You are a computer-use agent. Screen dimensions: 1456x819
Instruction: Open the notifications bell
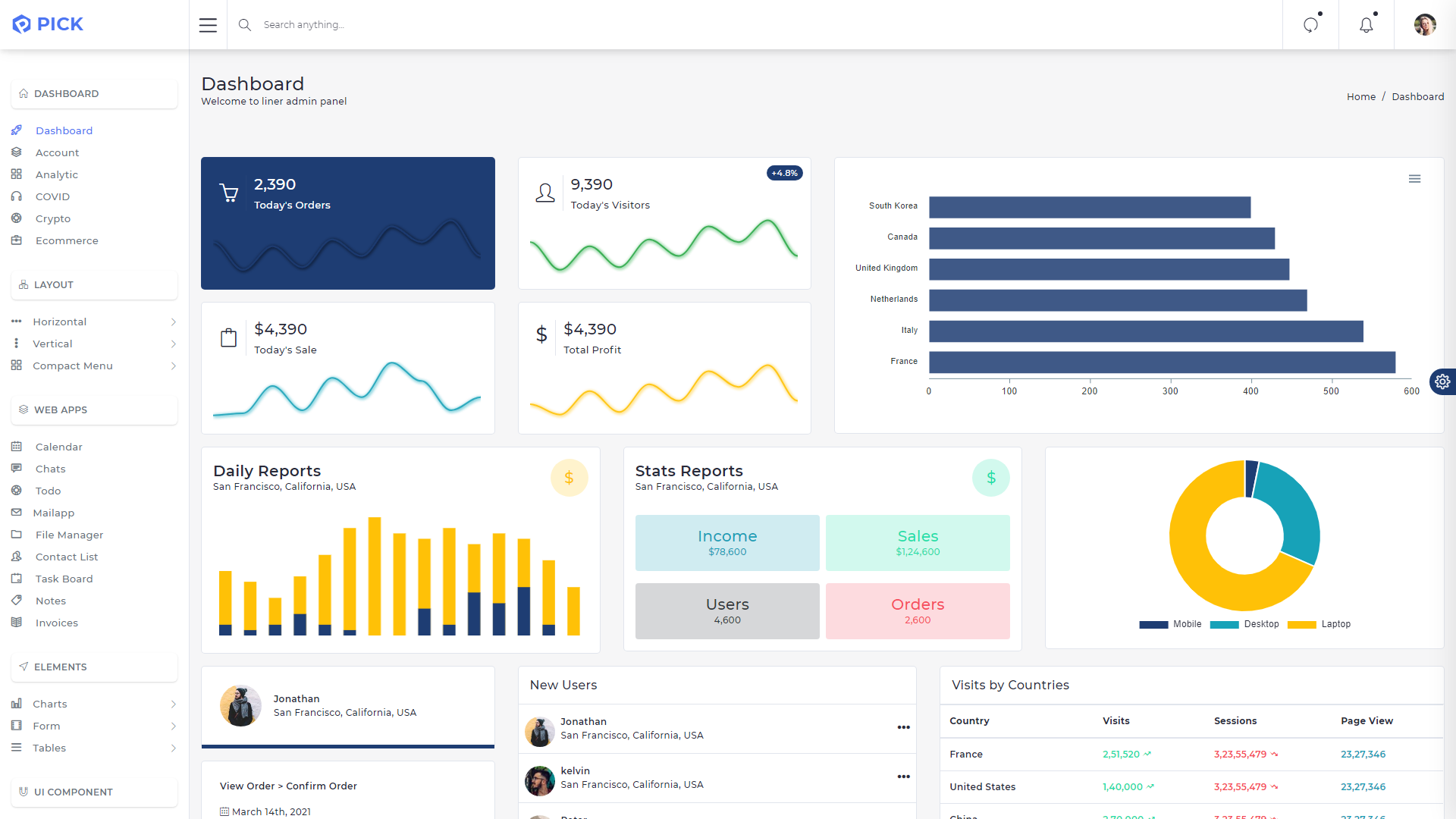tap(1367, 25)
